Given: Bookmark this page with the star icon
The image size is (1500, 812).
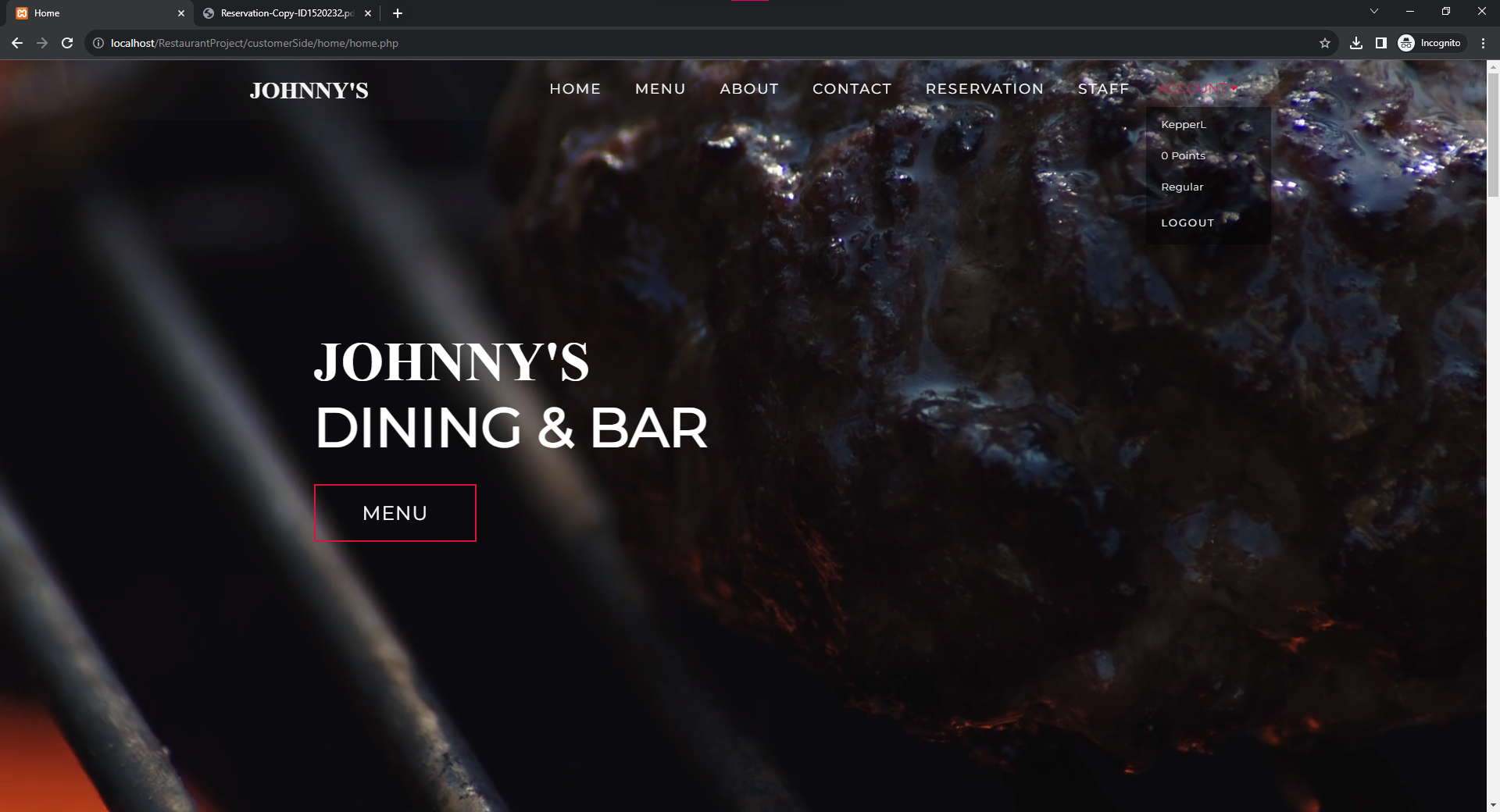Looking at the screenshot, I should pyautogui.click(x=1325, y=43).
